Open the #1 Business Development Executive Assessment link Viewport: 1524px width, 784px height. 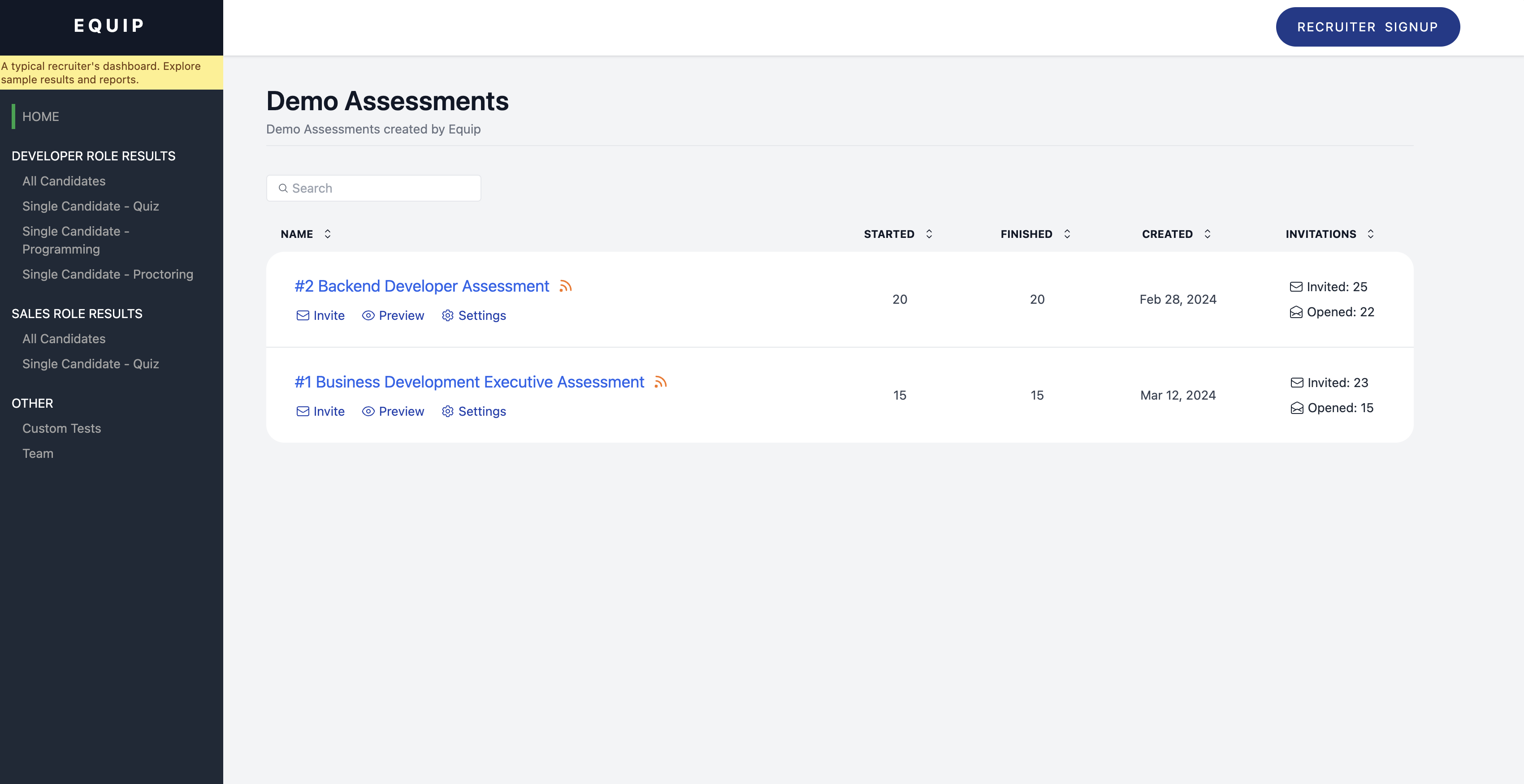coord(469,382)
